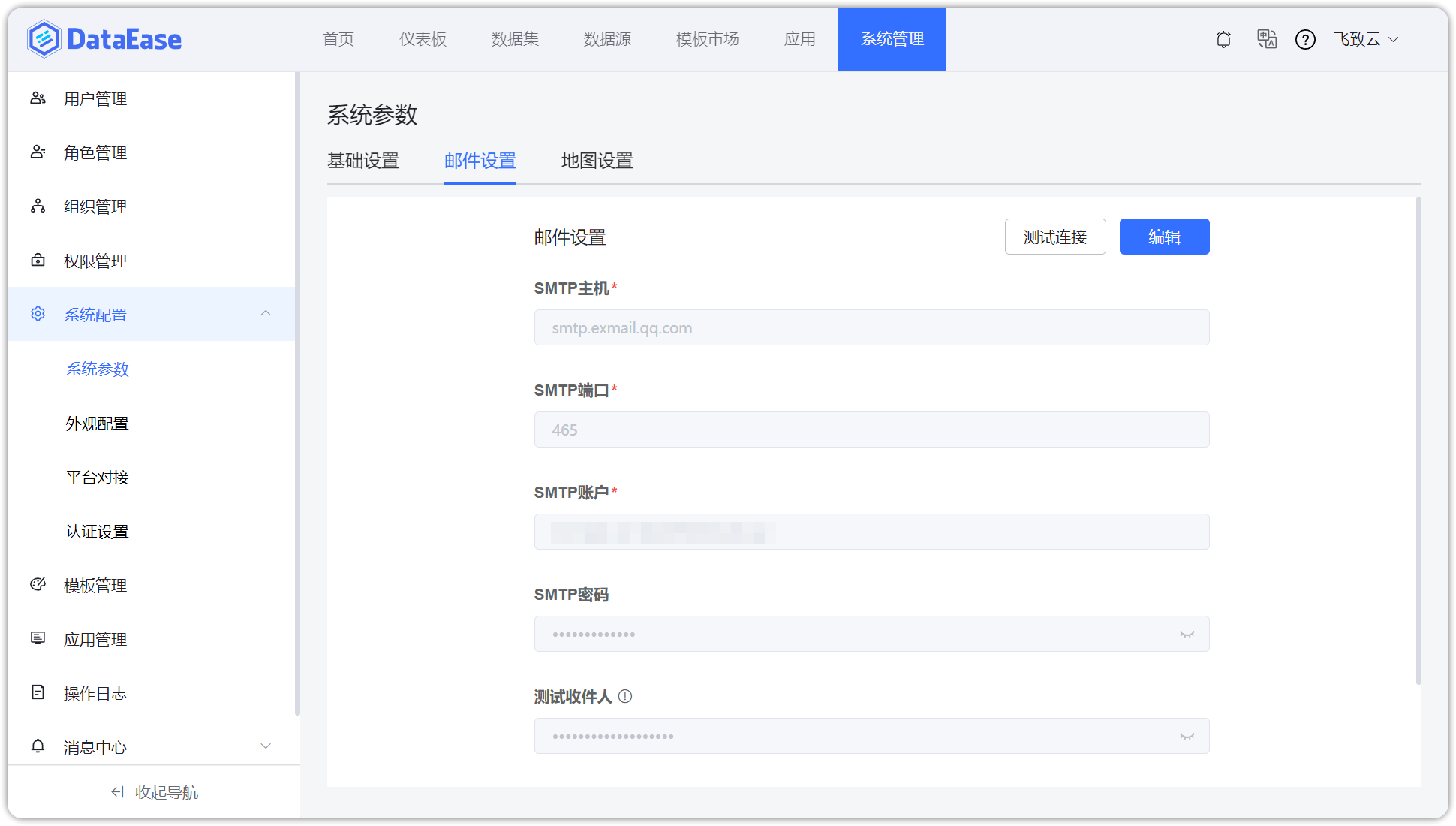Open the 飞致云 user dropdown
Image resolution: width=1456 pixels, height=826 pixels.
(1366, 39)
